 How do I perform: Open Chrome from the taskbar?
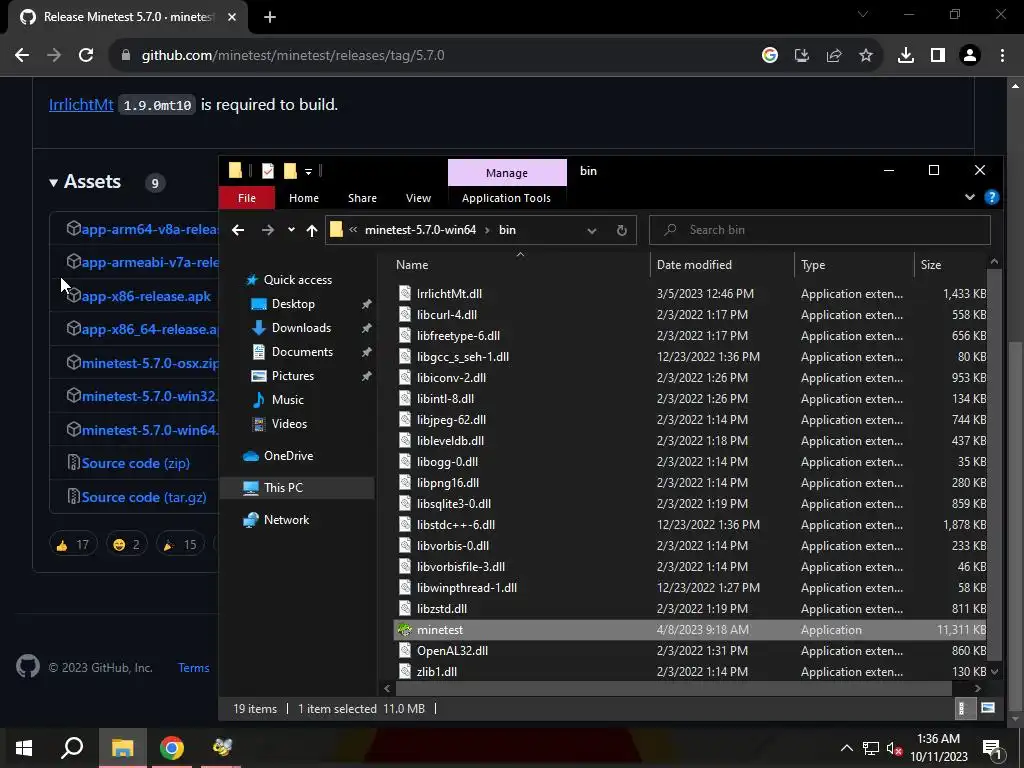[172, 748]
